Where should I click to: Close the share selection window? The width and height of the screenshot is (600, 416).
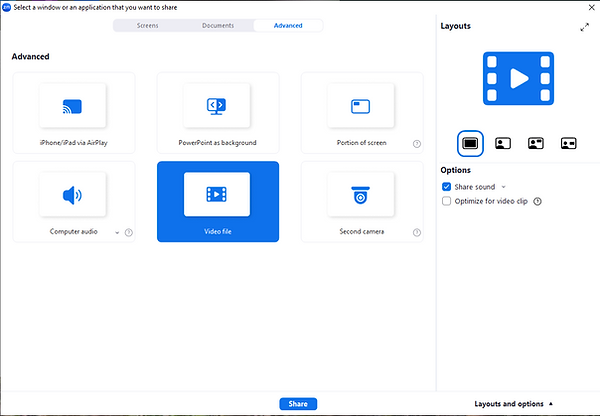[591, 7]
